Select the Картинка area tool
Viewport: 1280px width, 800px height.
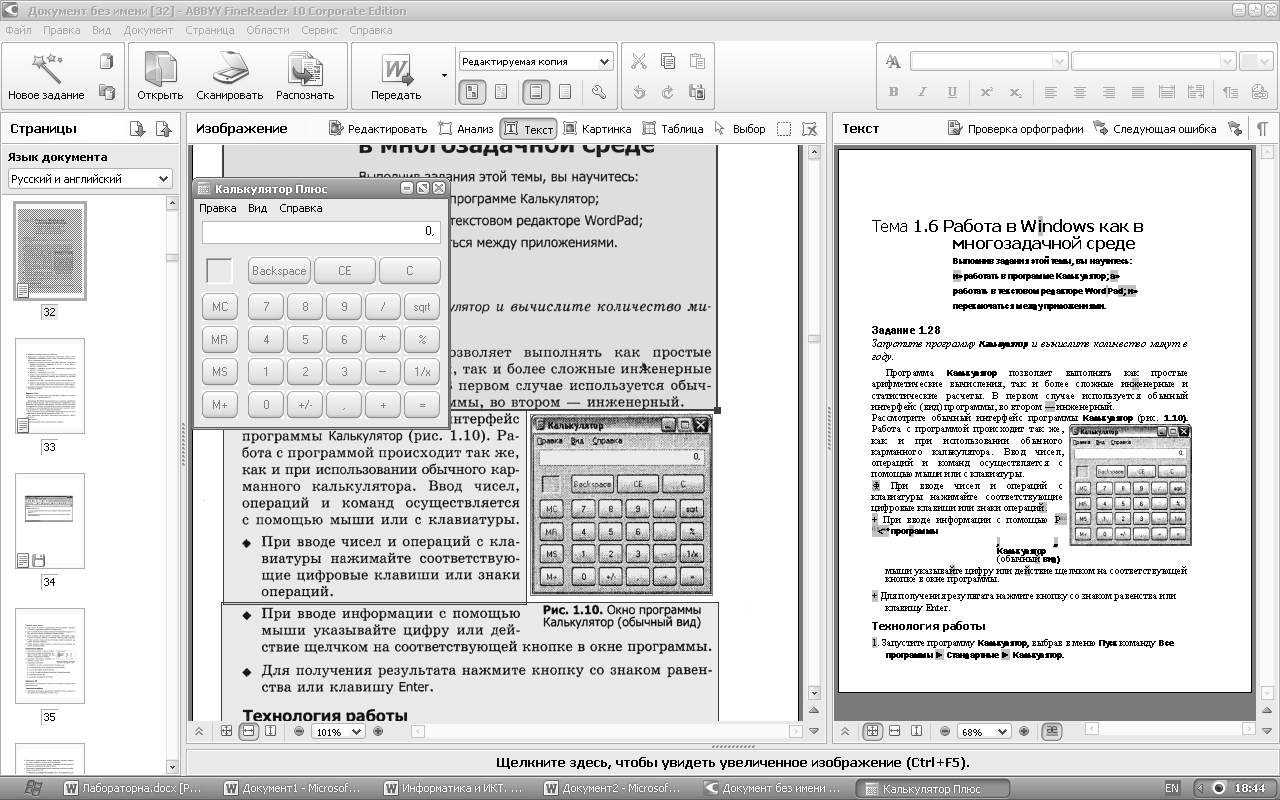click(x=597, y=129)
